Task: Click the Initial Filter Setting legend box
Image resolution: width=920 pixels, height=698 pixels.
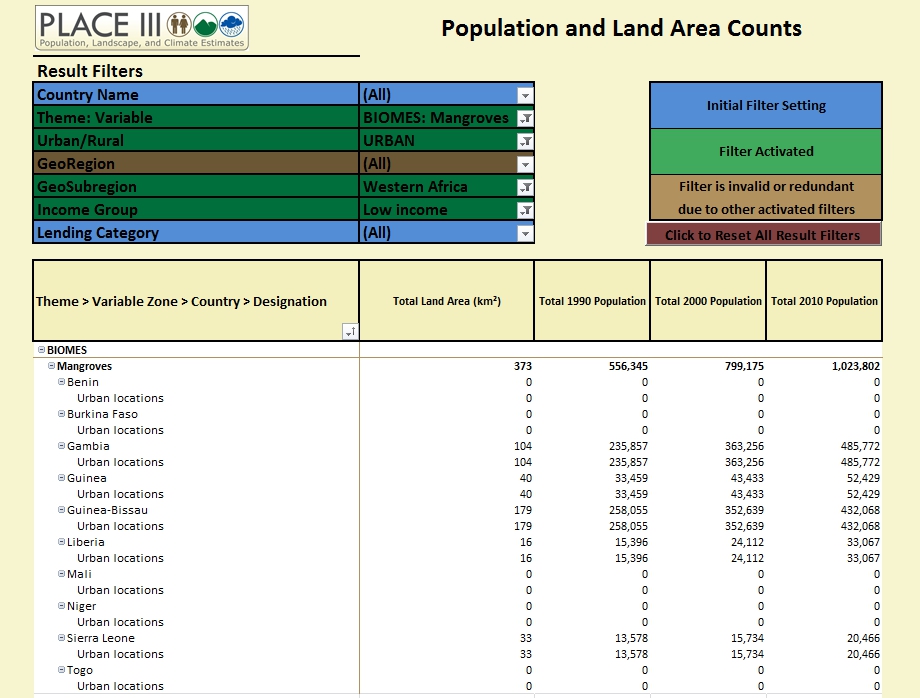Action: point(765,105)
